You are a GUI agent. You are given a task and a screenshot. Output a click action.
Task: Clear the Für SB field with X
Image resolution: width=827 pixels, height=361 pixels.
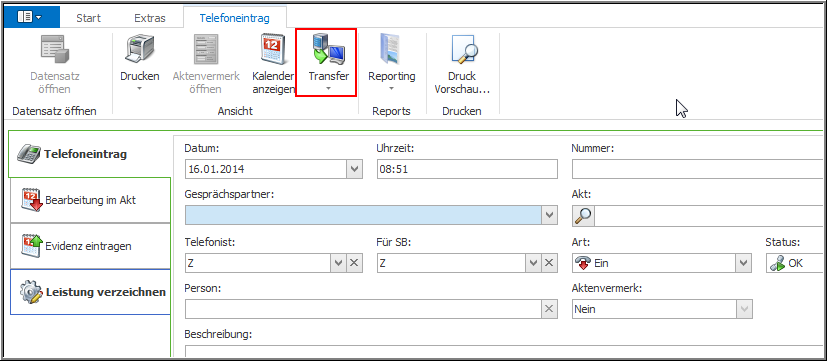549,263
